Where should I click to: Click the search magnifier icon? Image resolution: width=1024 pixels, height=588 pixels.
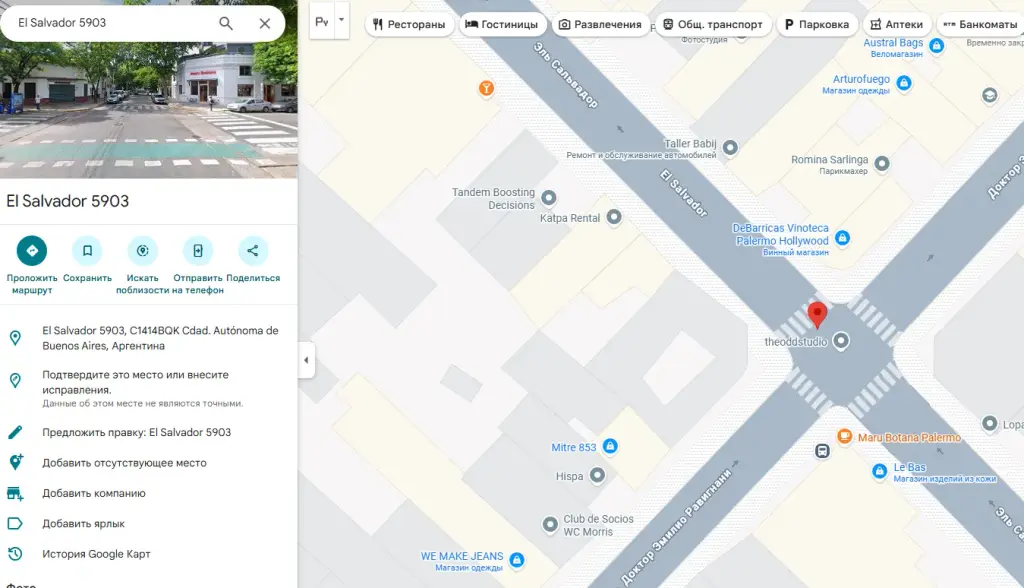coord(225,24)
